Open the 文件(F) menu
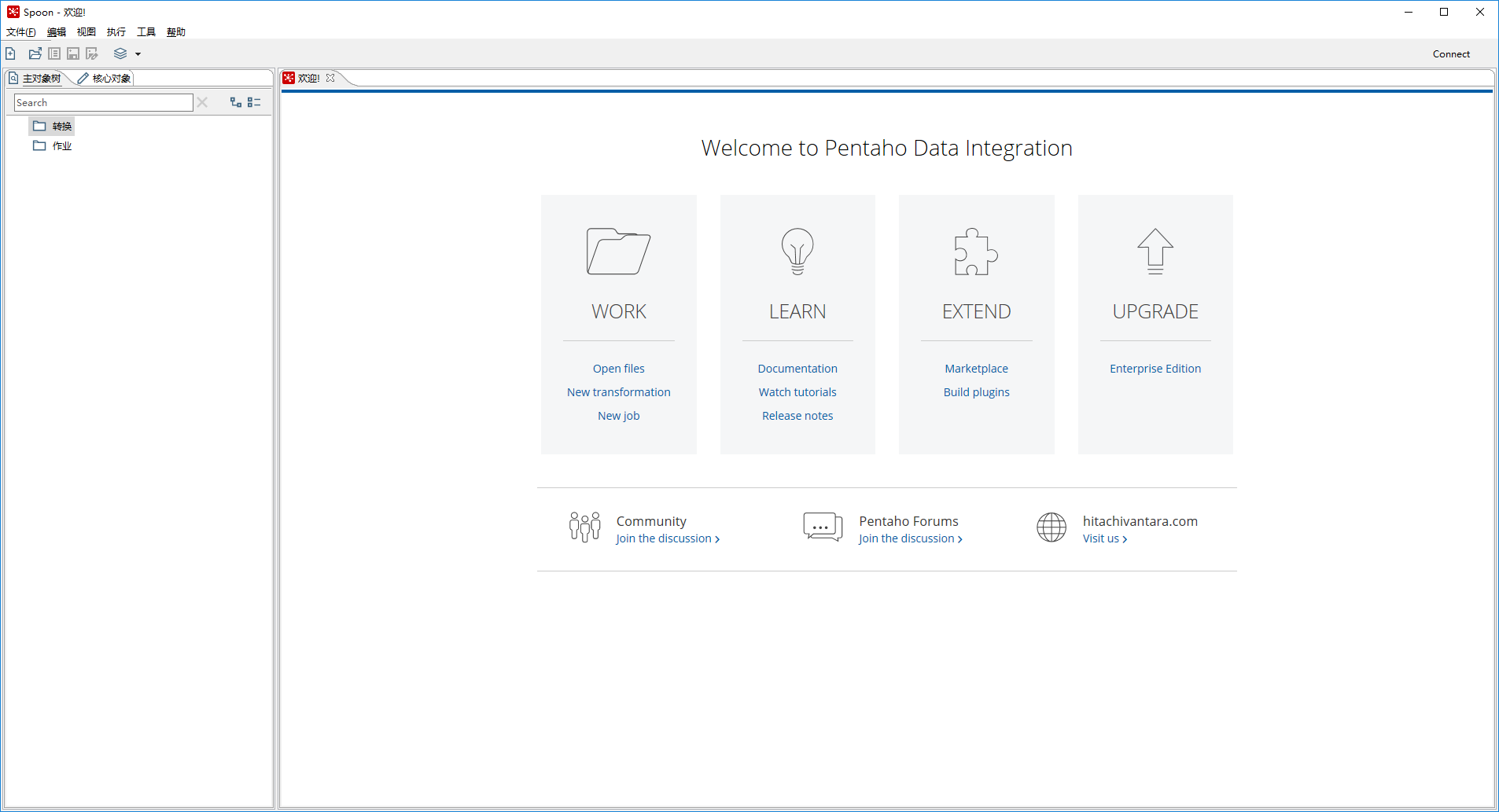The width and height of the screenshot is (1499, 812). (21, 31)
